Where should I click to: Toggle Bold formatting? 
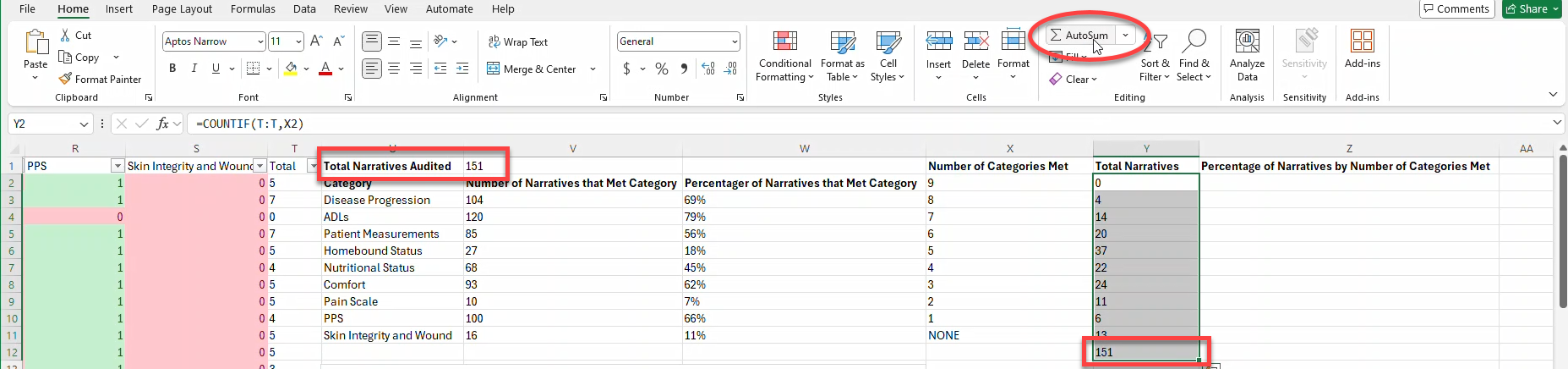172,69
